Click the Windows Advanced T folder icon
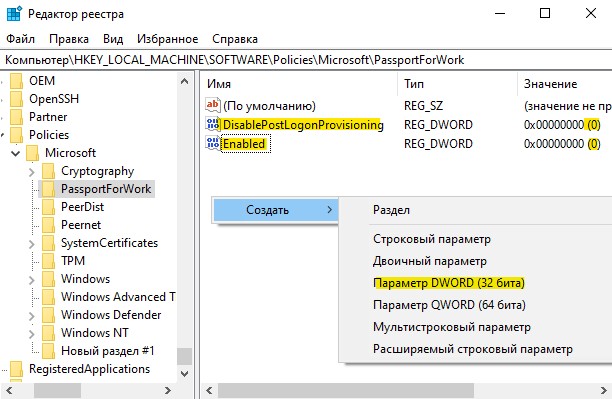 coord(48,297)
